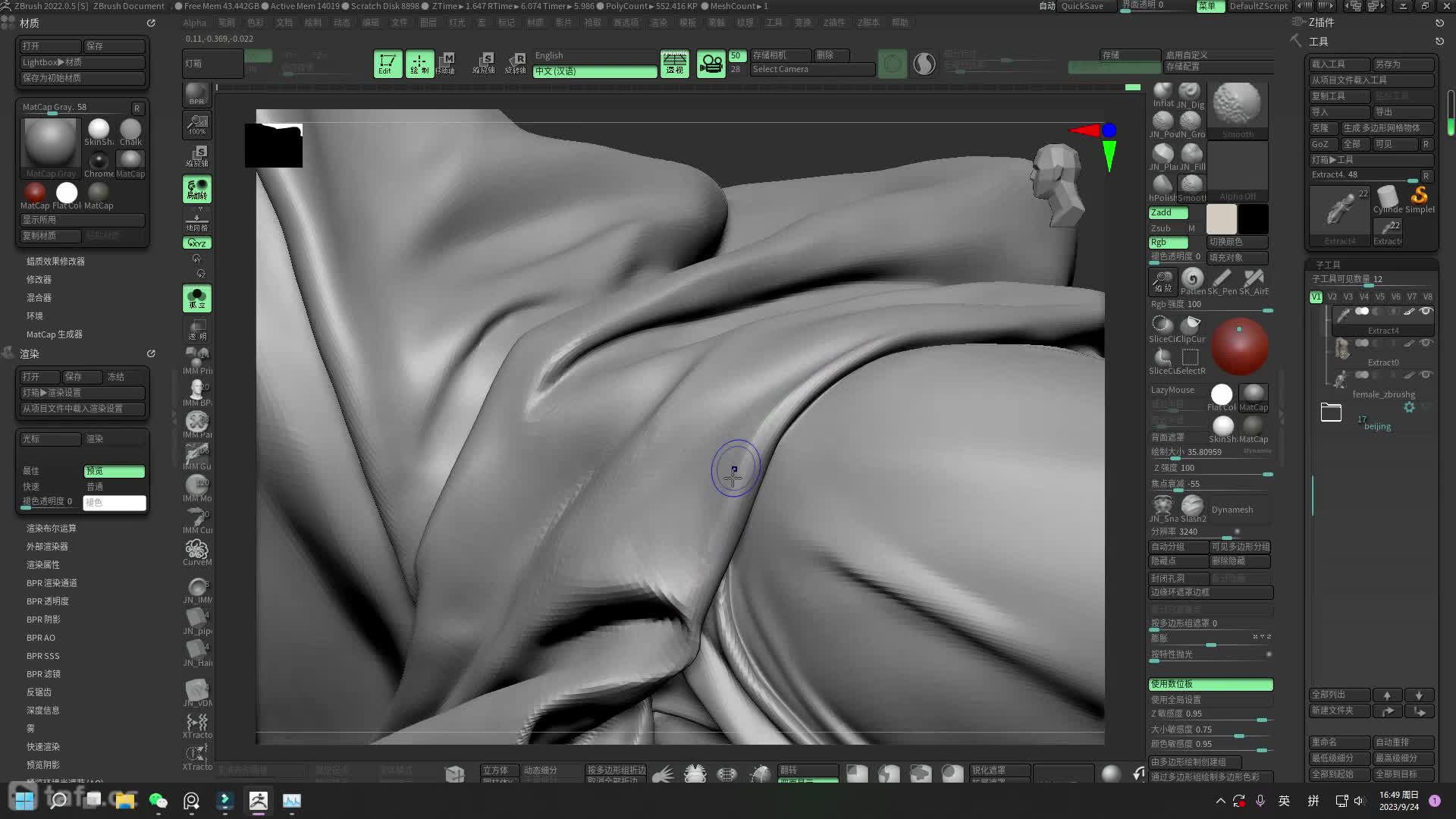
Task: Adjust the 绘制大小 draw size slider
Action: 1210,453
